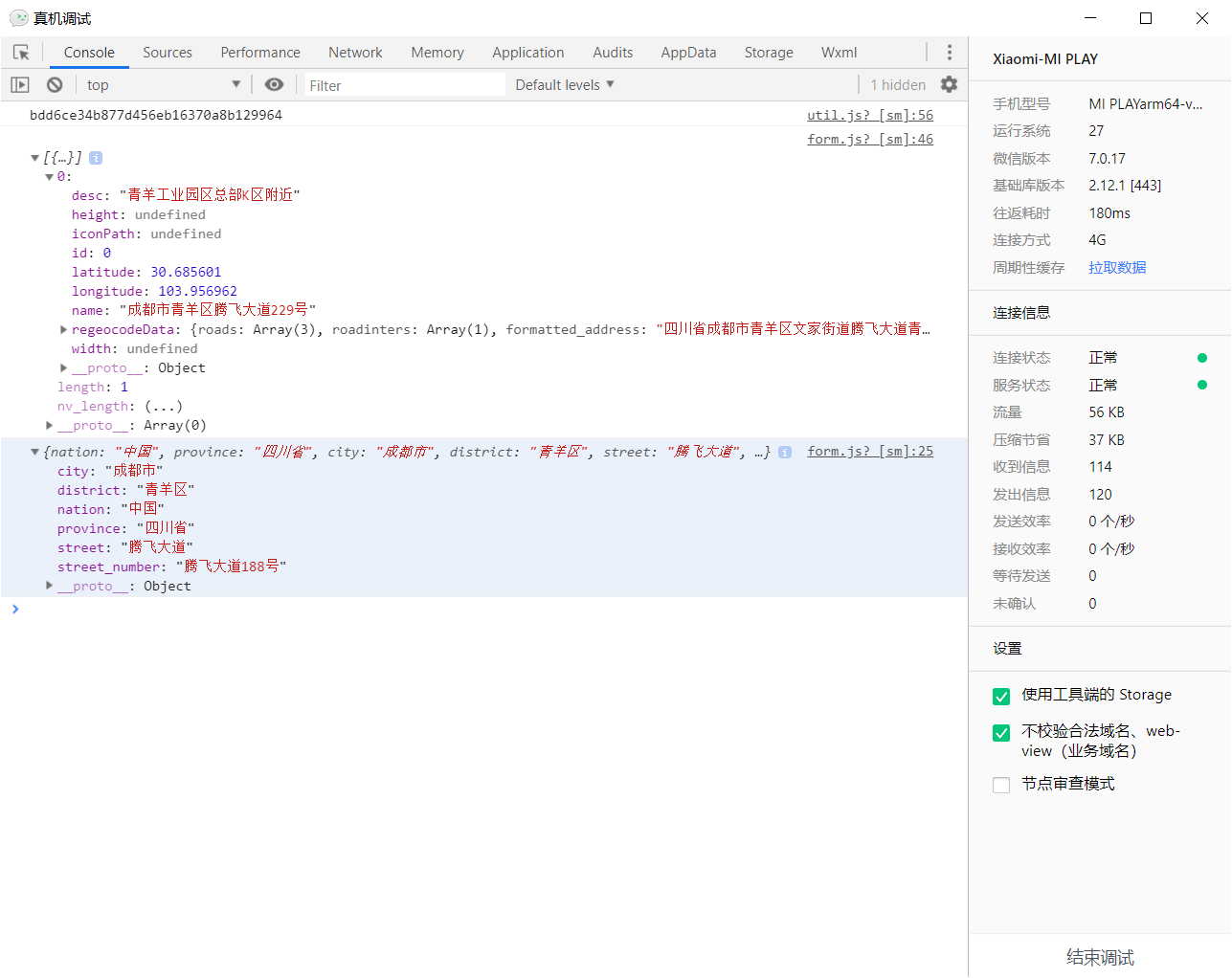Screen dimensions: 1232x978
Task: Enable 节点审查模式 checkbox
Action: (x=1001, y=786)
